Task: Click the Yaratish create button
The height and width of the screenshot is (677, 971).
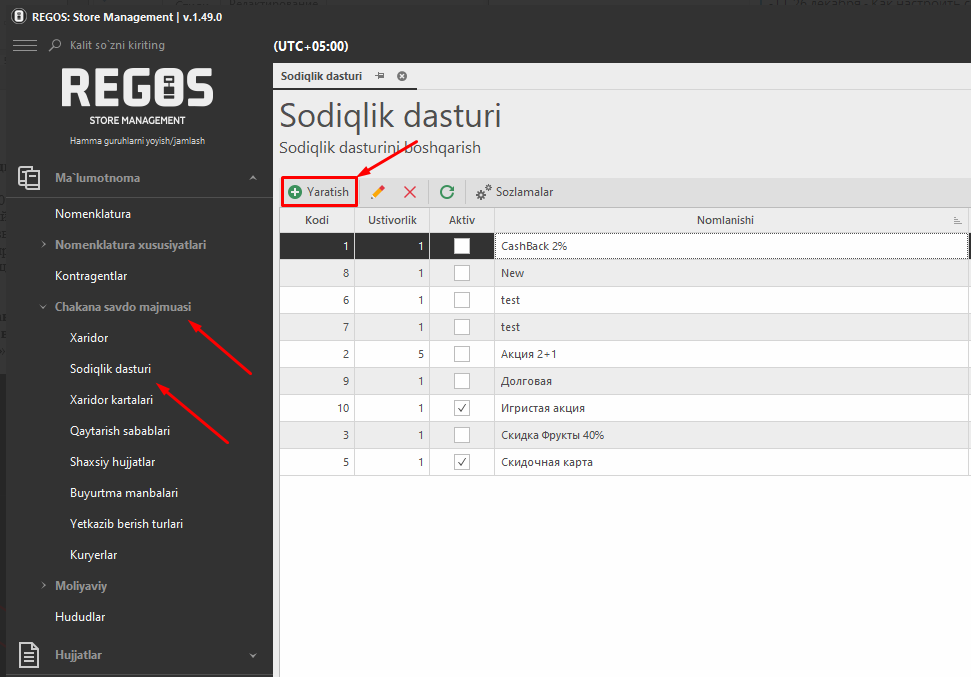Action: [x=319, y=192]
